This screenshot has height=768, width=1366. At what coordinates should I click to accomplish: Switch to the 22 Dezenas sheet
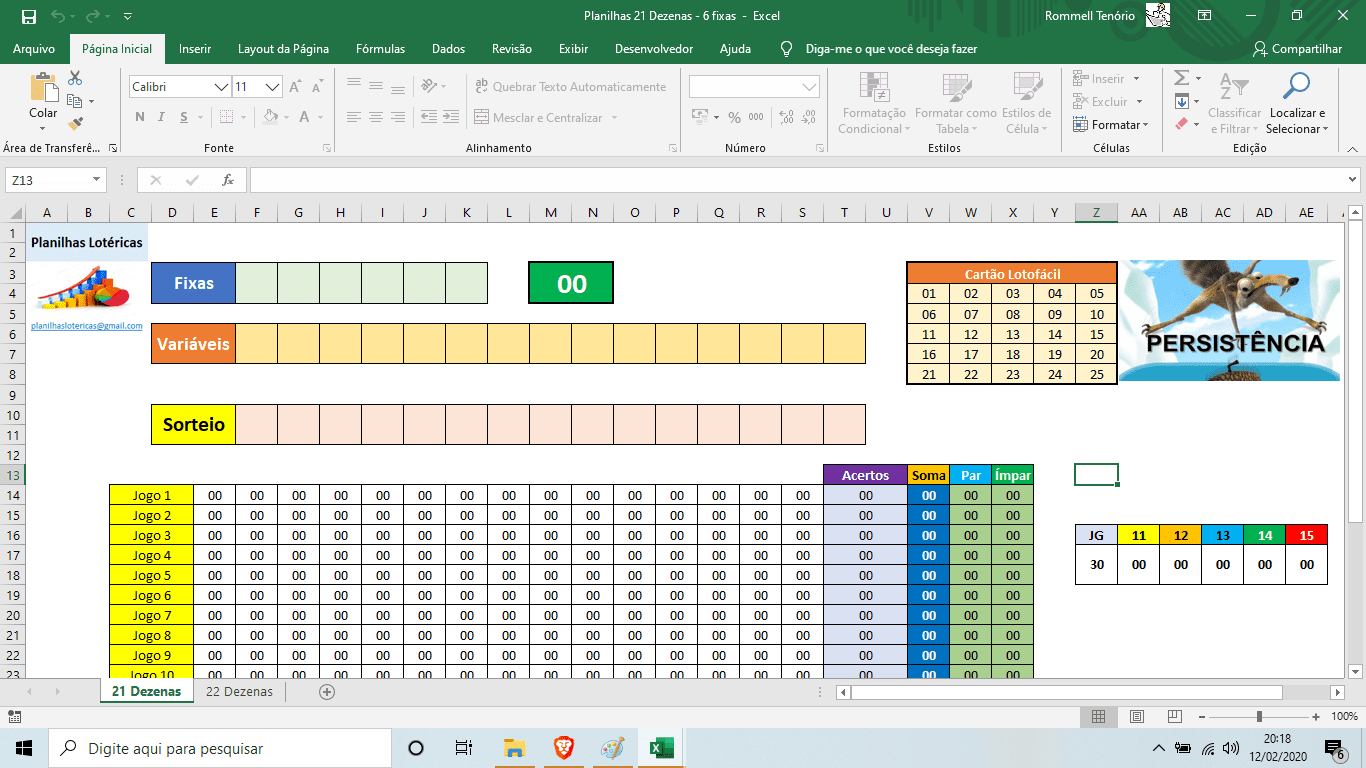pyautogui.click(x=239, y=691)
